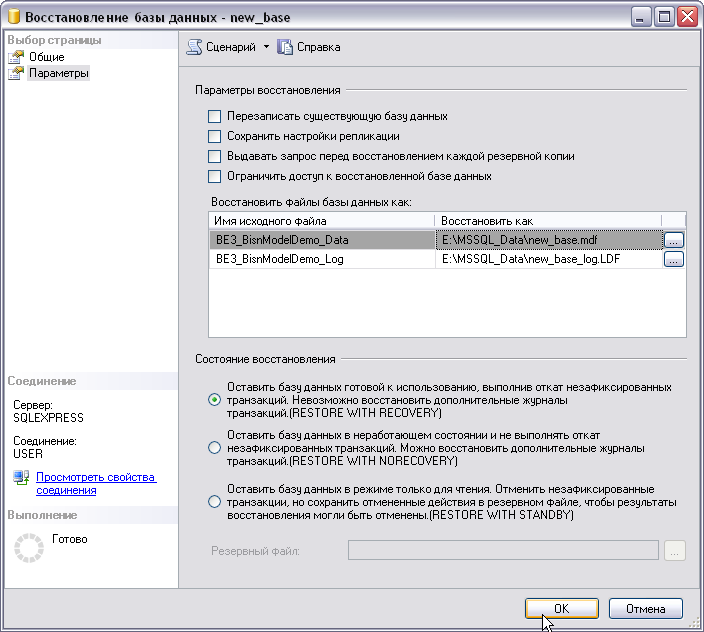Select the Параметры page label
This screenshot has height=632, width=704.
59,73
